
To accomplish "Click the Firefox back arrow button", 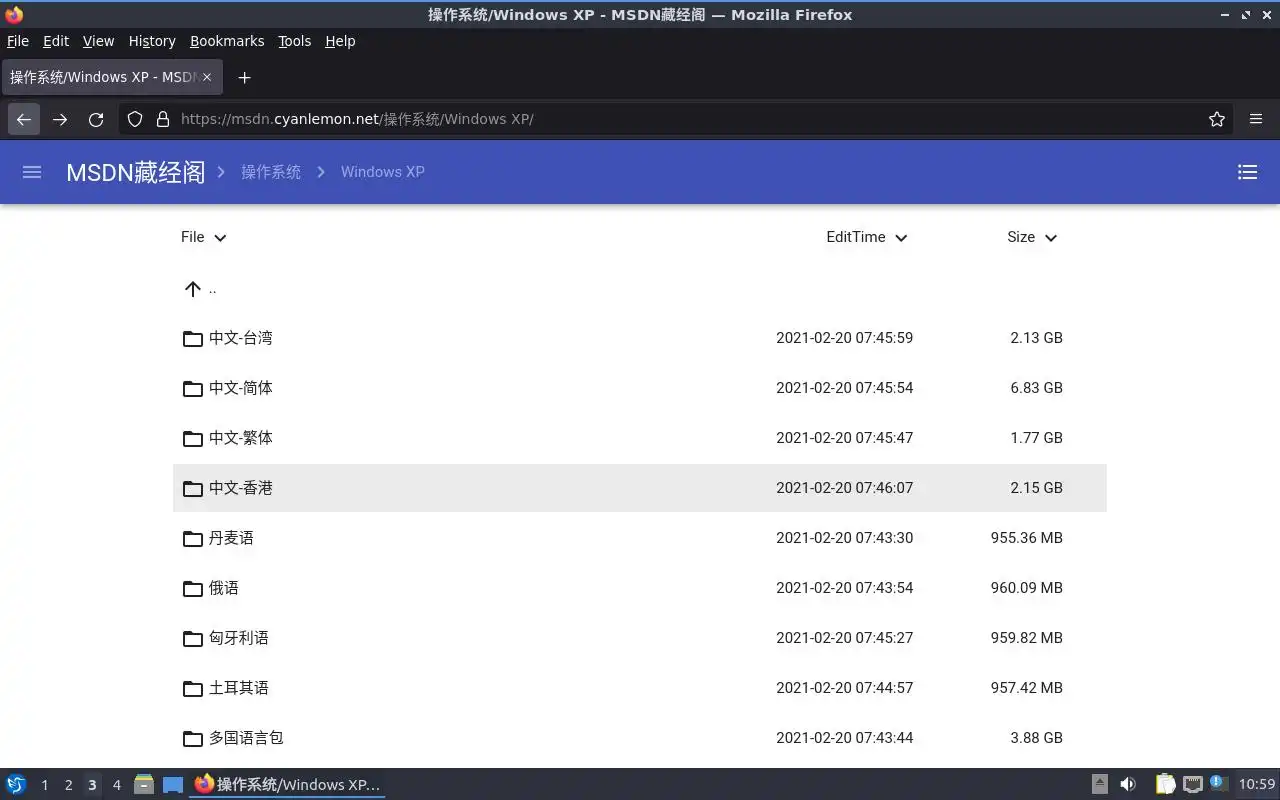I will (24, 119).
